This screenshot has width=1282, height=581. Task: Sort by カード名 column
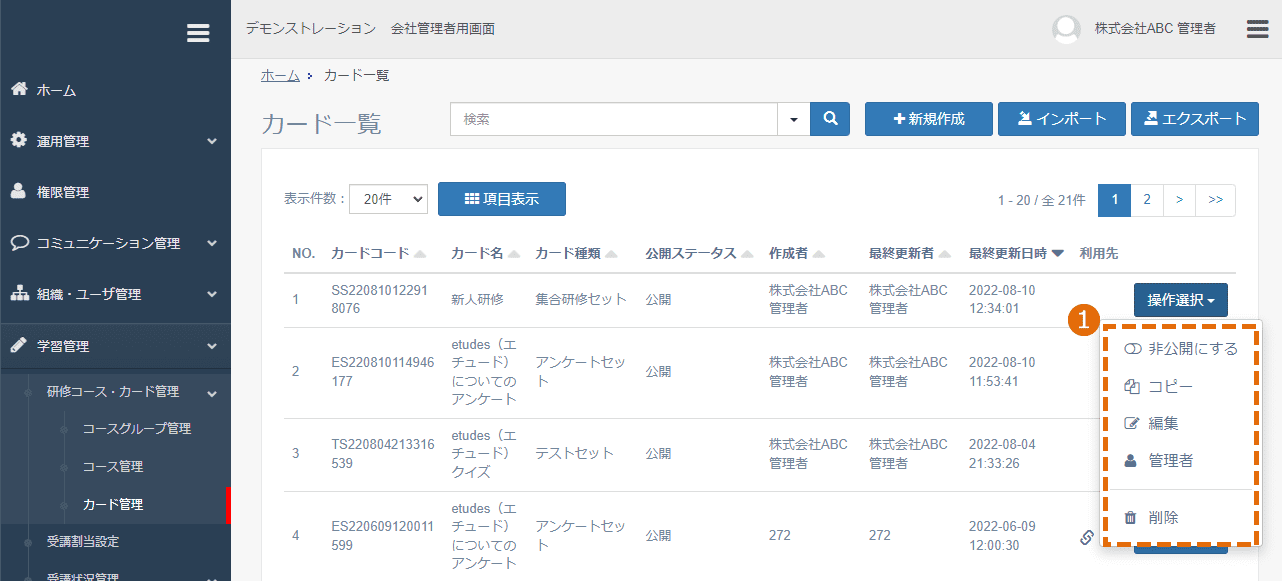click(485, 254)
